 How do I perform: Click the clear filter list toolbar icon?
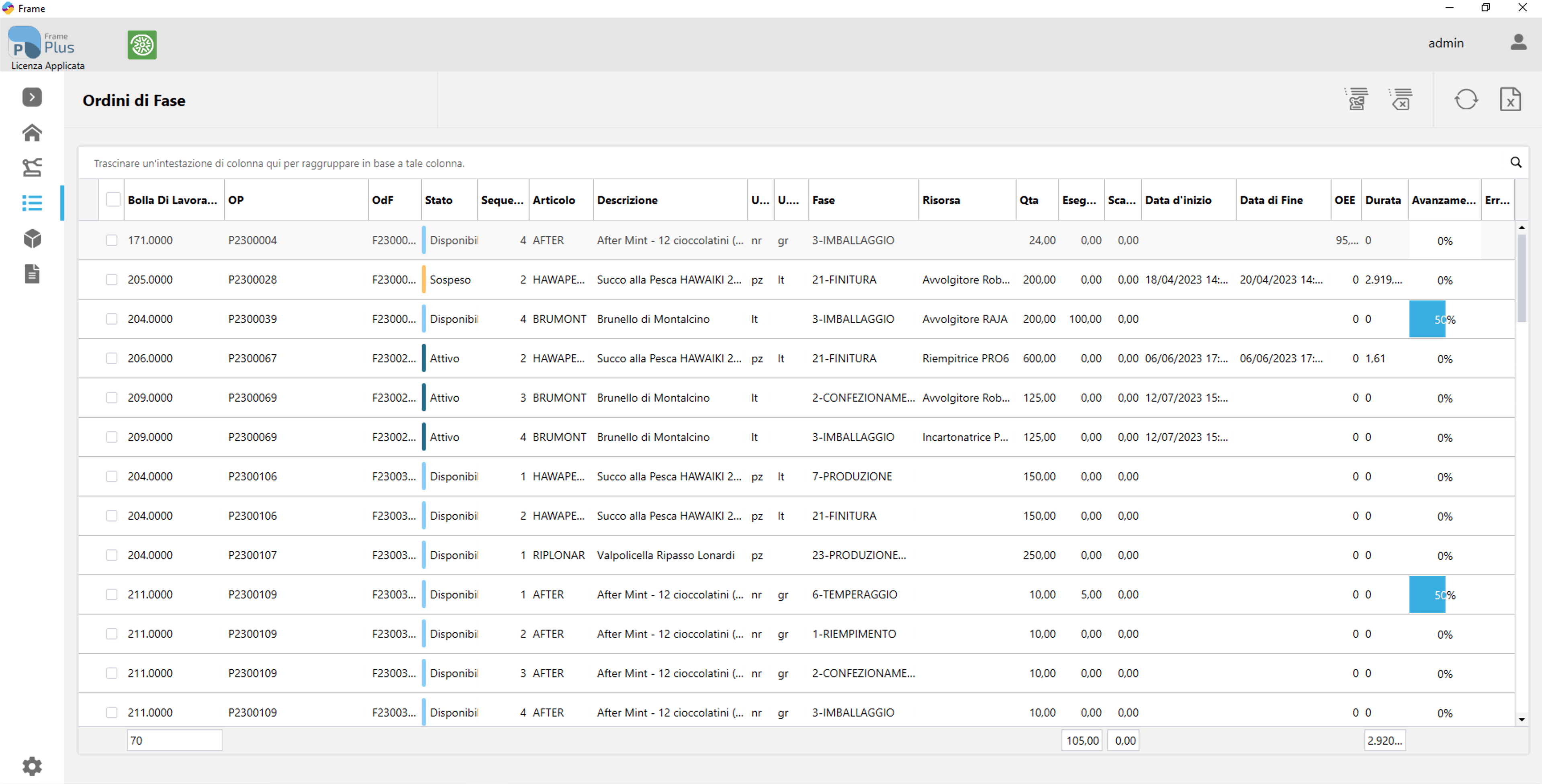pyautogui.click(x=1400, y=99)
